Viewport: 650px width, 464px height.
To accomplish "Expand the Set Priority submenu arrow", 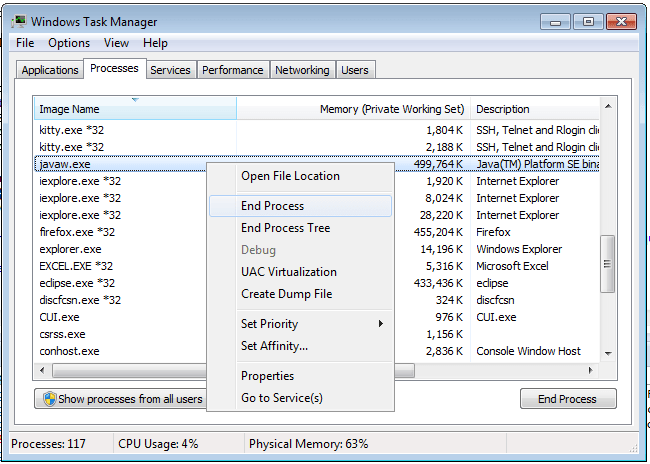I will coord(380,324).
